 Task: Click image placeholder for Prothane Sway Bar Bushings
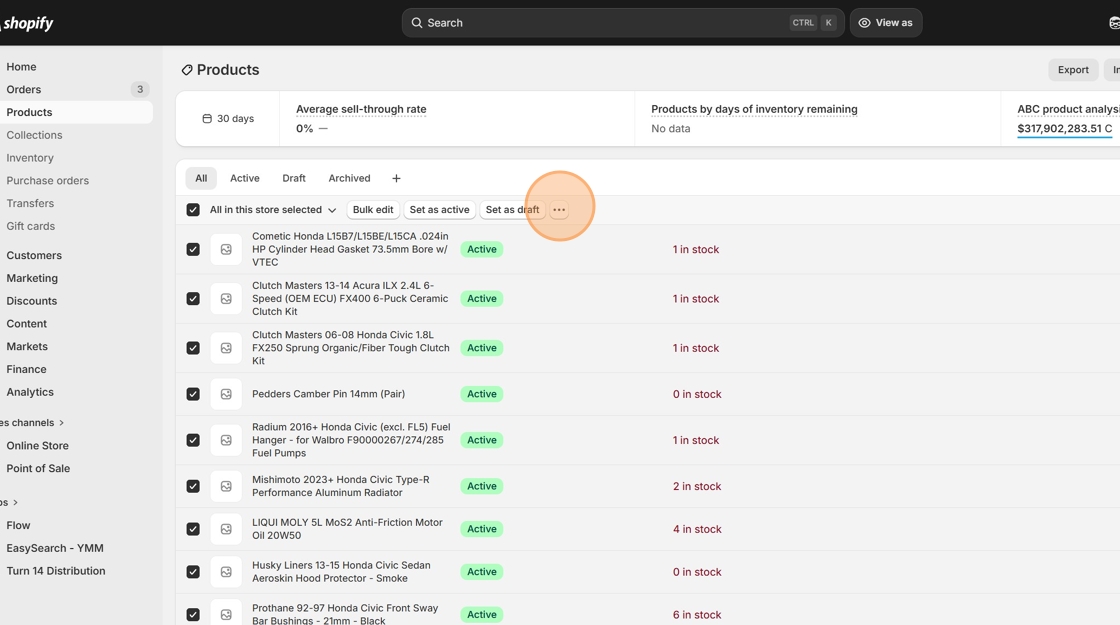(x=226, y=614)
